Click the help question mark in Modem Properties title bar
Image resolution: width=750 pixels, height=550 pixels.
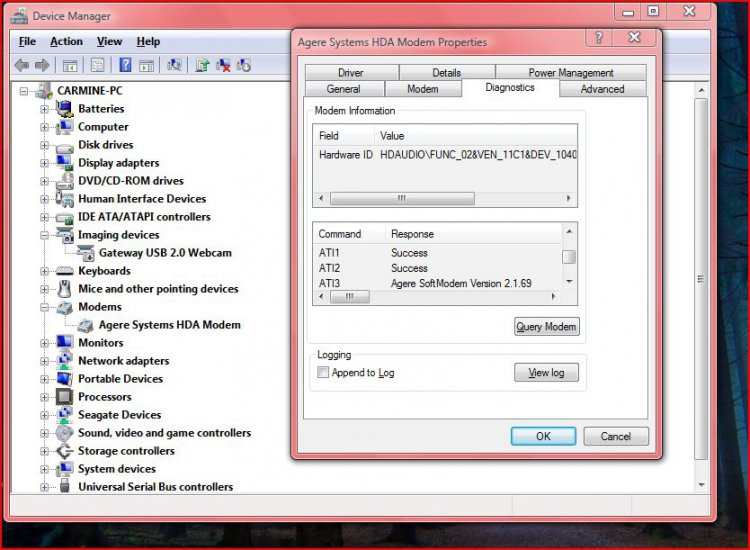coord(599,38)
